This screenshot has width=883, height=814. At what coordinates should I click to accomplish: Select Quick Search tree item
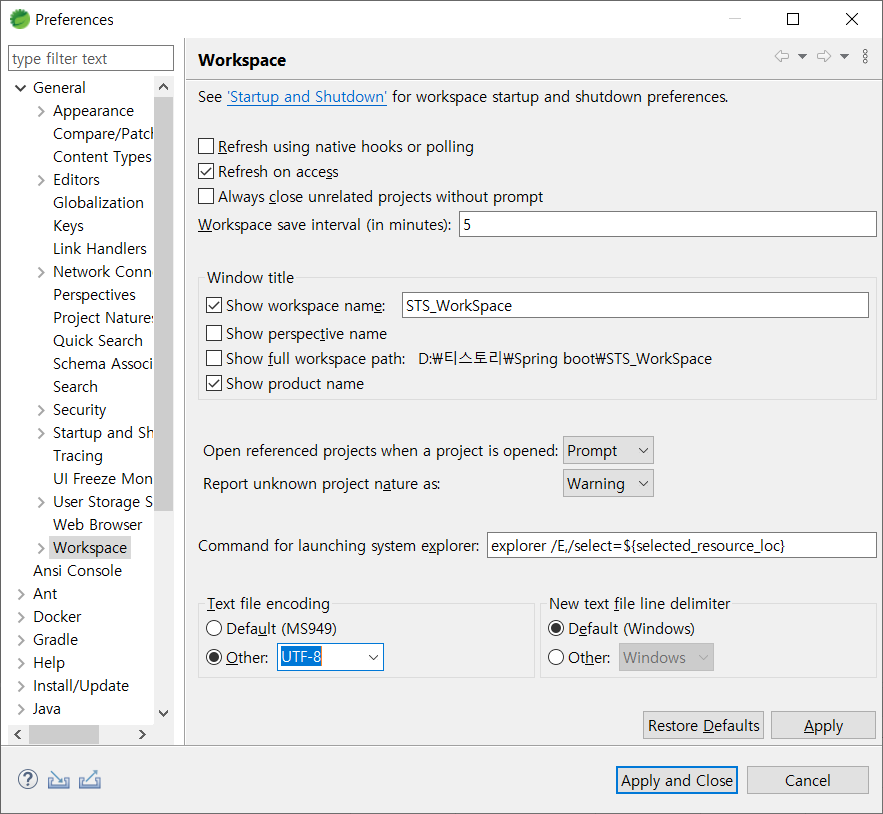tap(98, 341)
